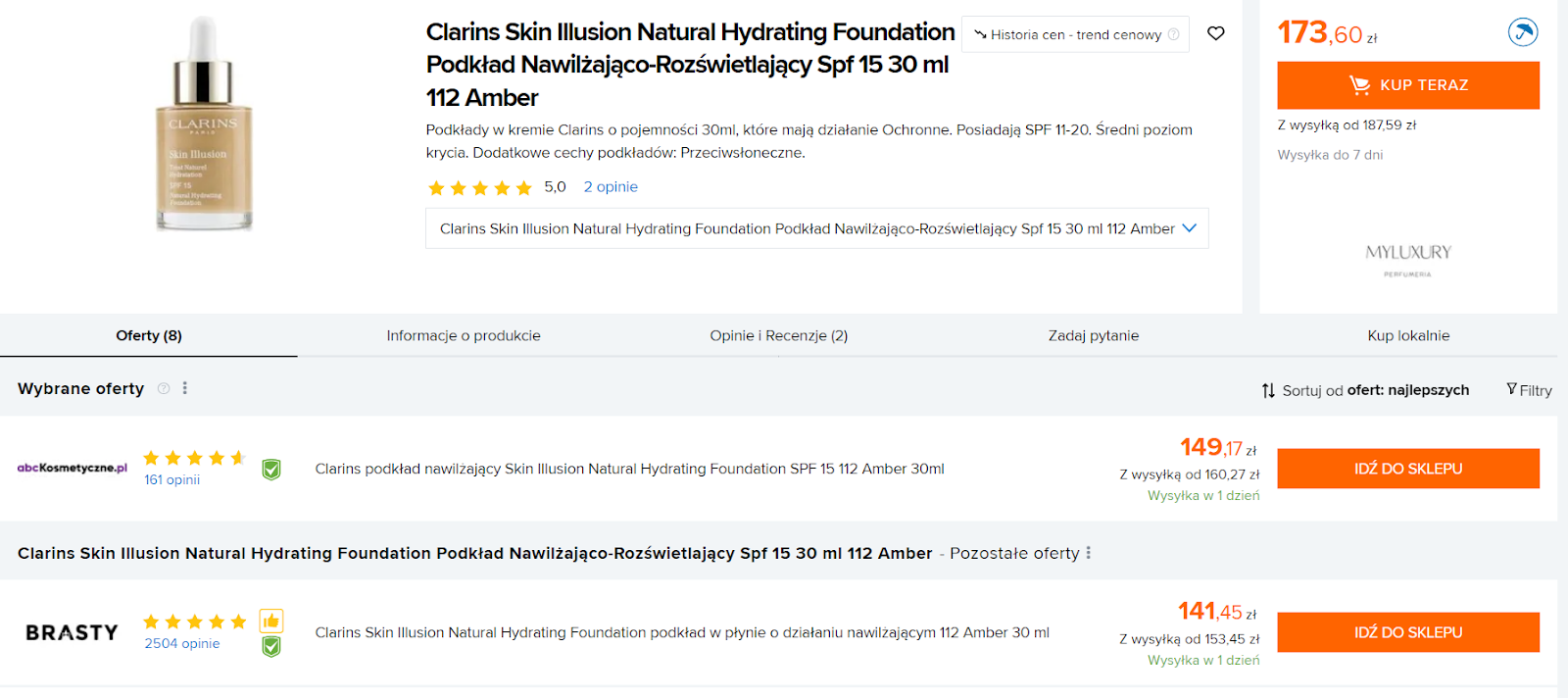Click green shield badge for abcKosmetyczne.pl

click(x=271, y=470)
